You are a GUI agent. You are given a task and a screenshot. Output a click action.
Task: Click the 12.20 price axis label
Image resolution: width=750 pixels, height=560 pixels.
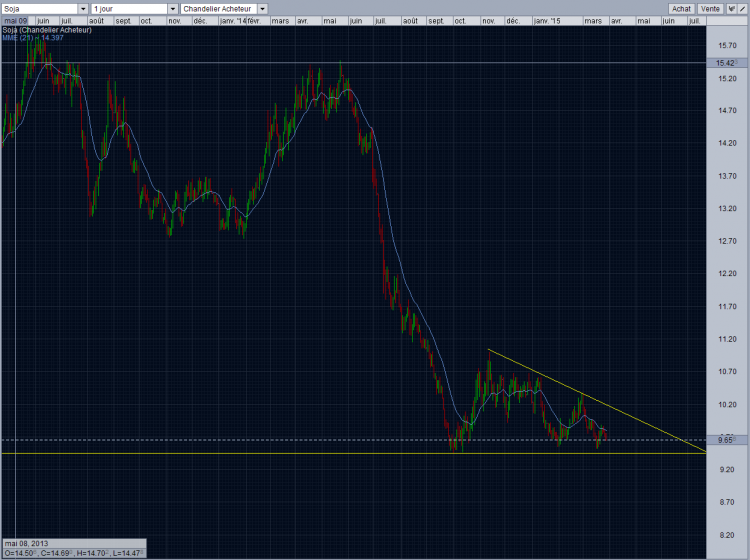pyautogui.click(x=727, y=274)
